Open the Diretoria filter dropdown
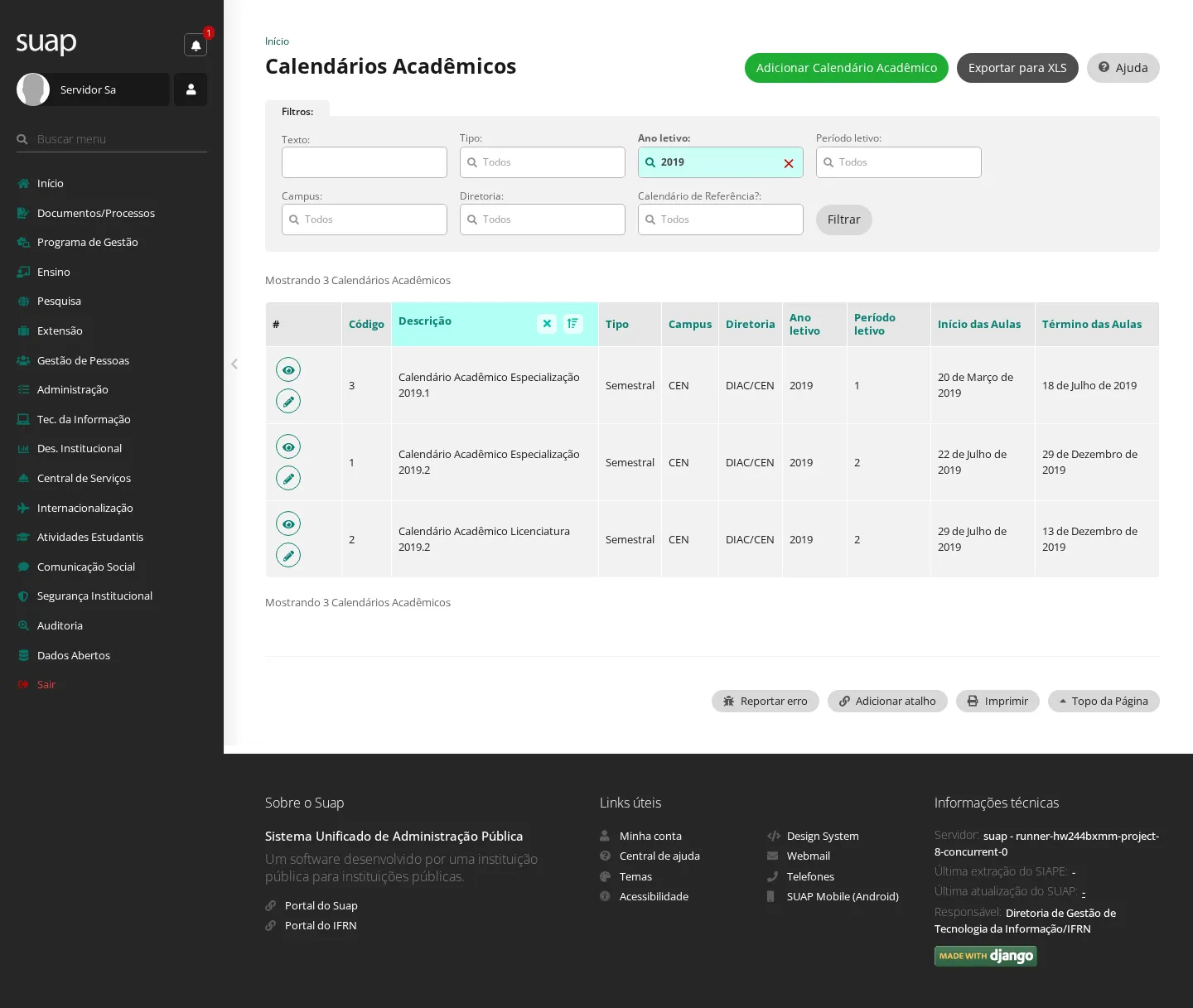The image size is (1193, 1008). coord(543,219)
